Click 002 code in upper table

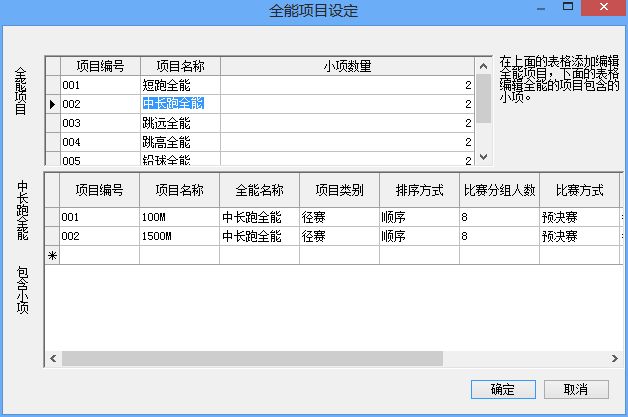[x=101, y=104]
